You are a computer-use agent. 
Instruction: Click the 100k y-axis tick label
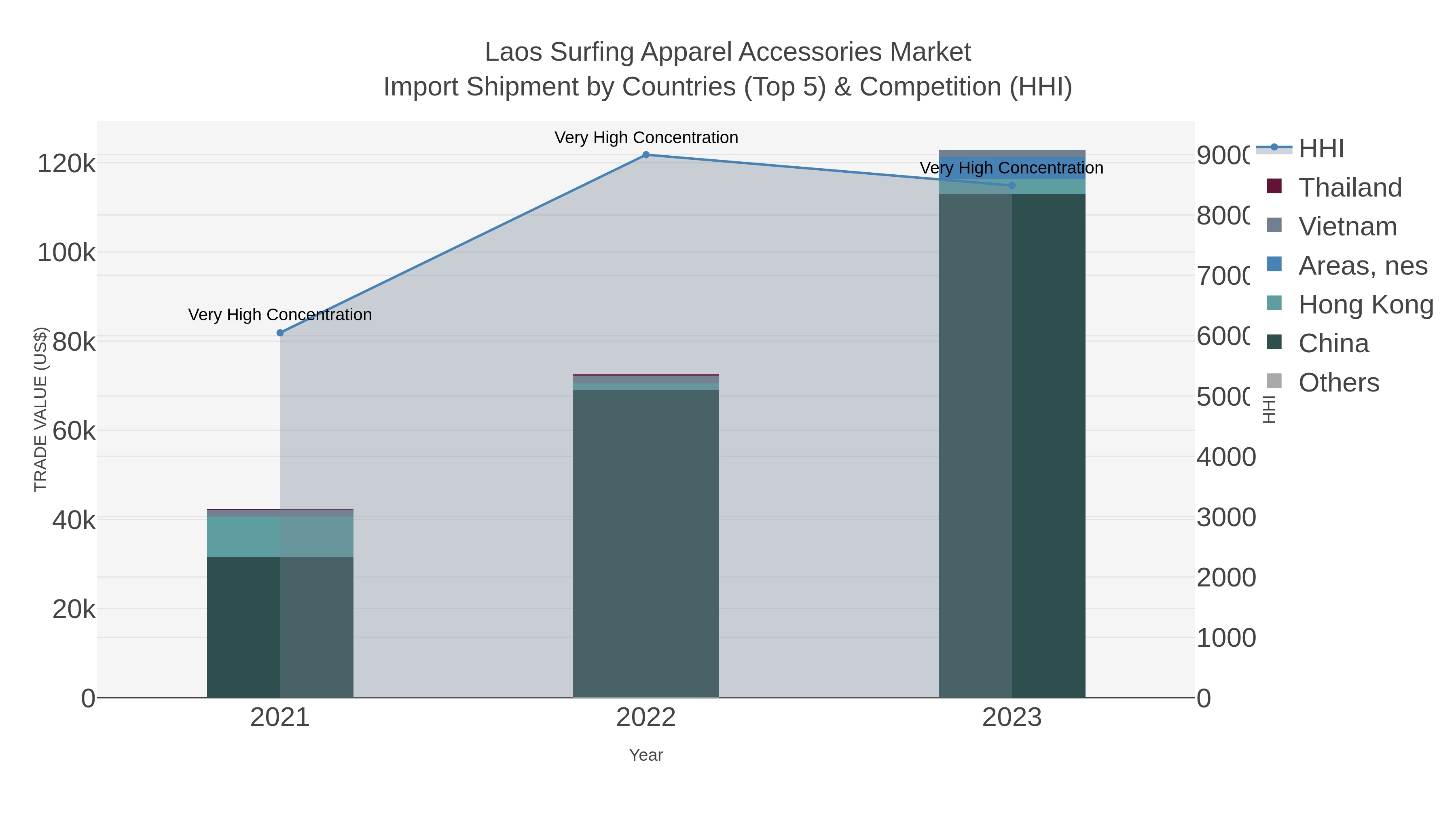67,253
